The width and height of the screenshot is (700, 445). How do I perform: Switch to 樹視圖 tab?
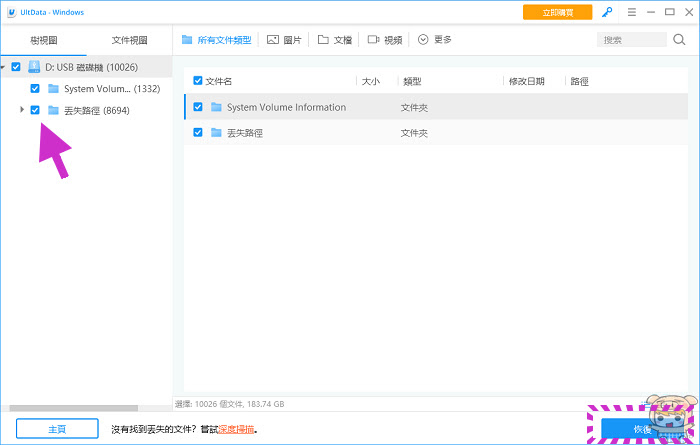44,40
